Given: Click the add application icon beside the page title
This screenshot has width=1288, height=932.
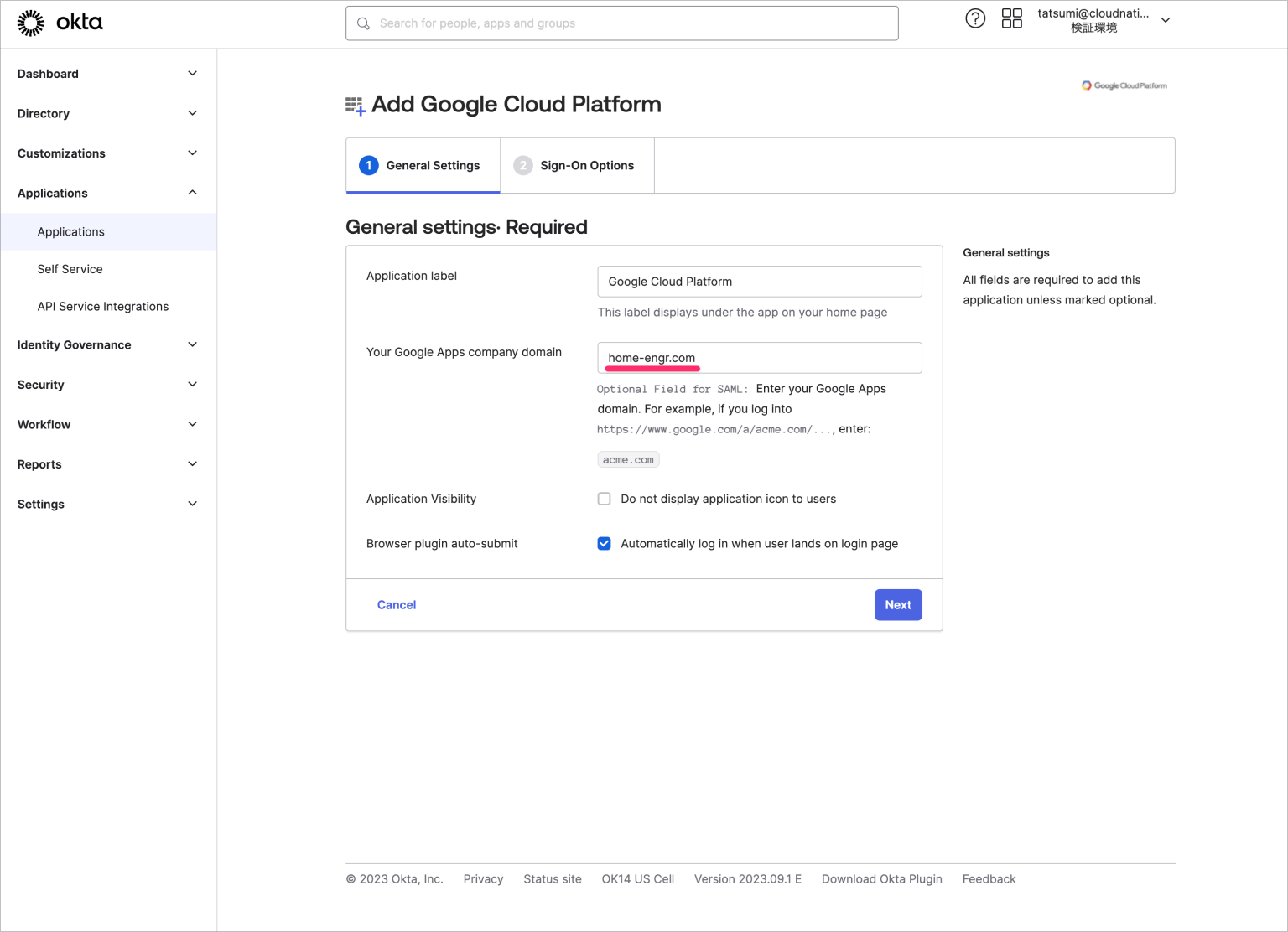Looking at the screenshot, I should coord(354,104).
